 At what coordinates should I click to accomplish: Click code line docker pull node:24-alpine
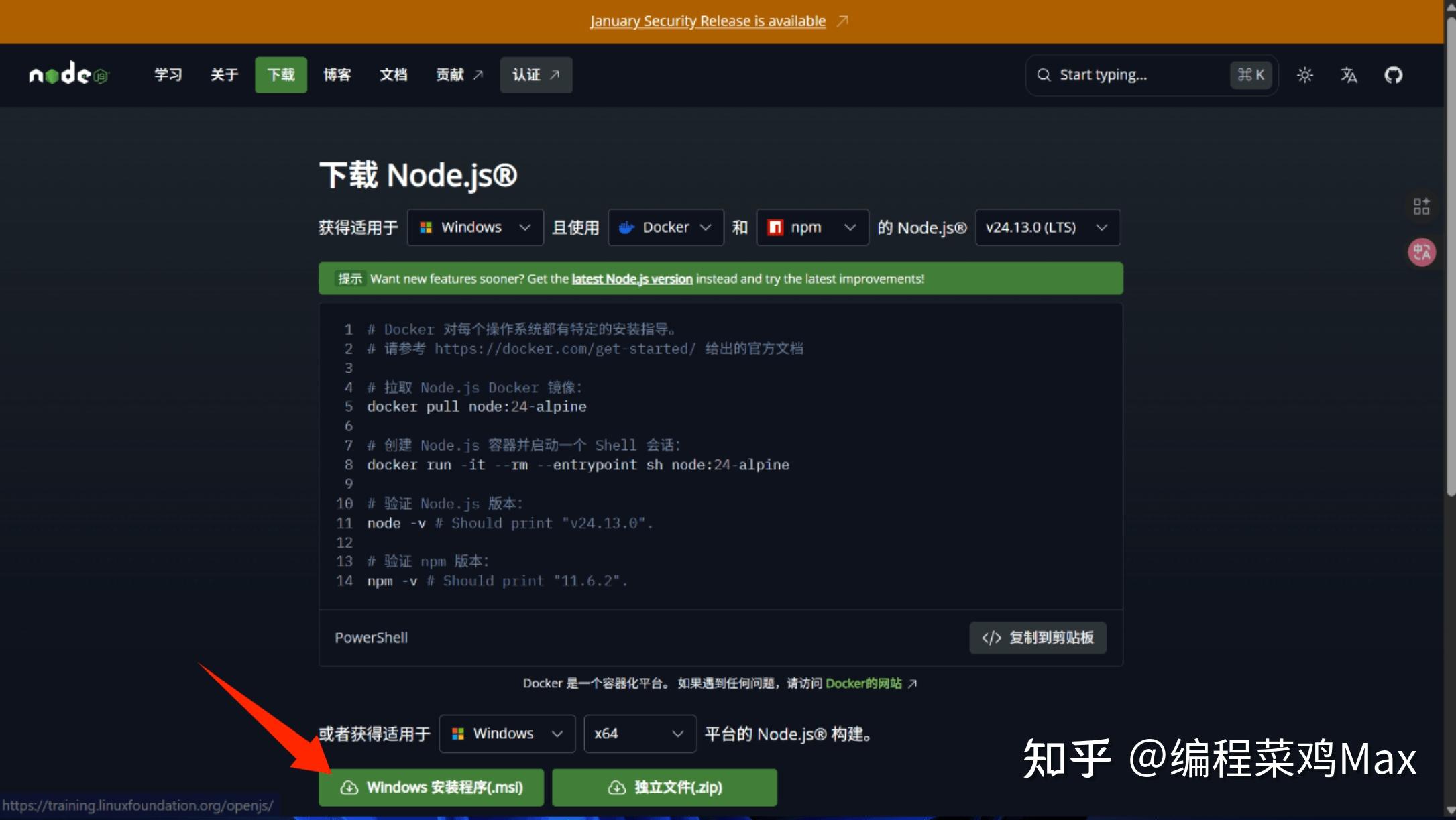pyautogui.click(x=476, y=407)
